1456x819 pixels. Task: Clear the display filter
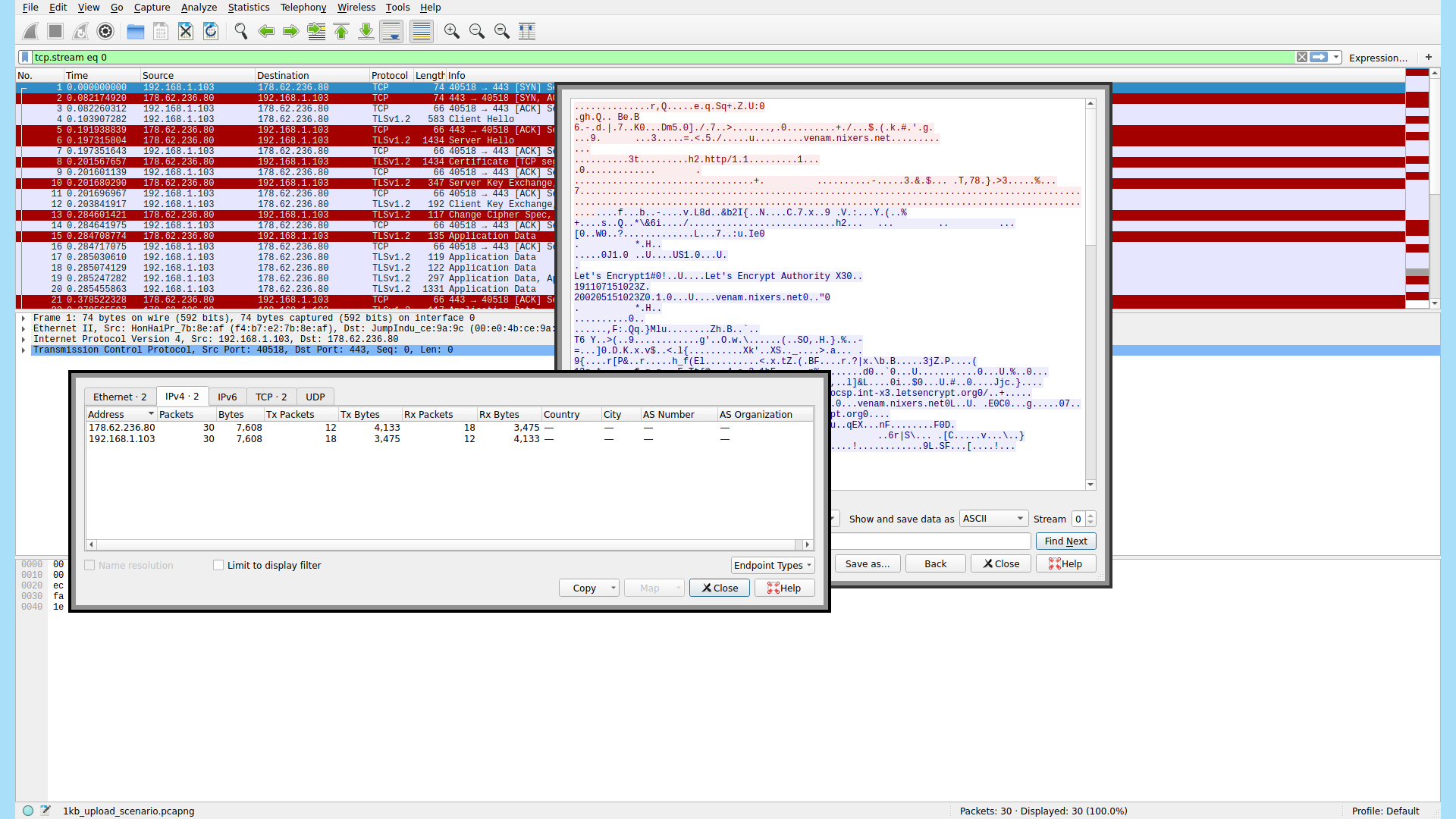1301,57
